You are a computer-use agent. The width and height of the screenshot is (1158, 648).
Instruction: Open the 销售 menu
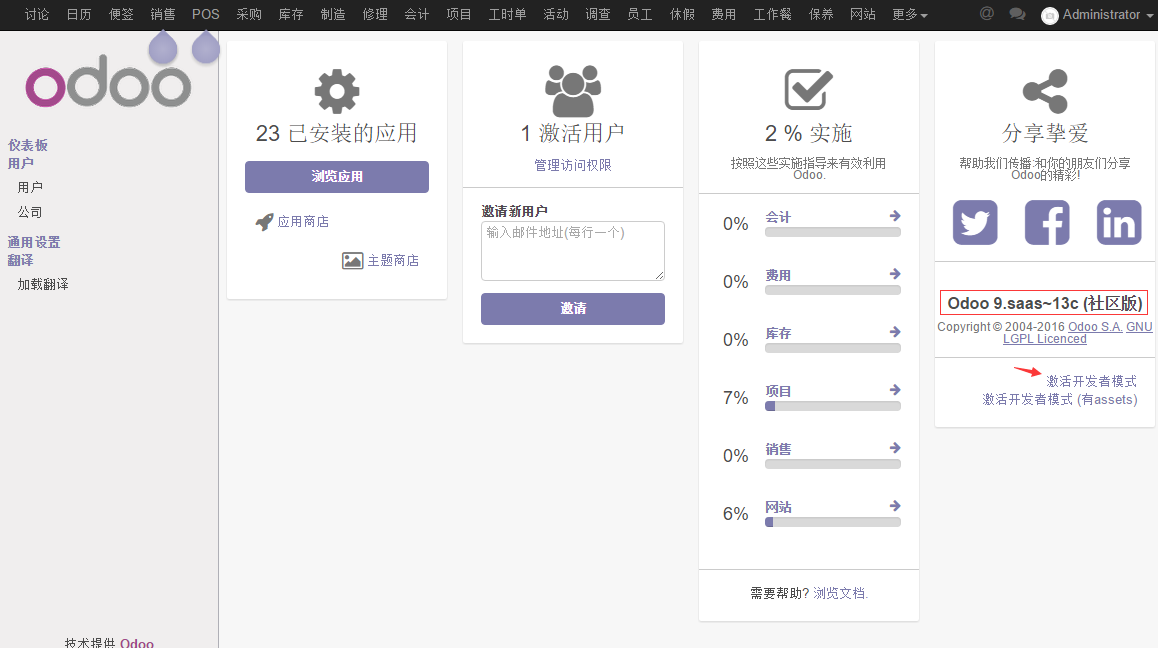pos(163,15)
